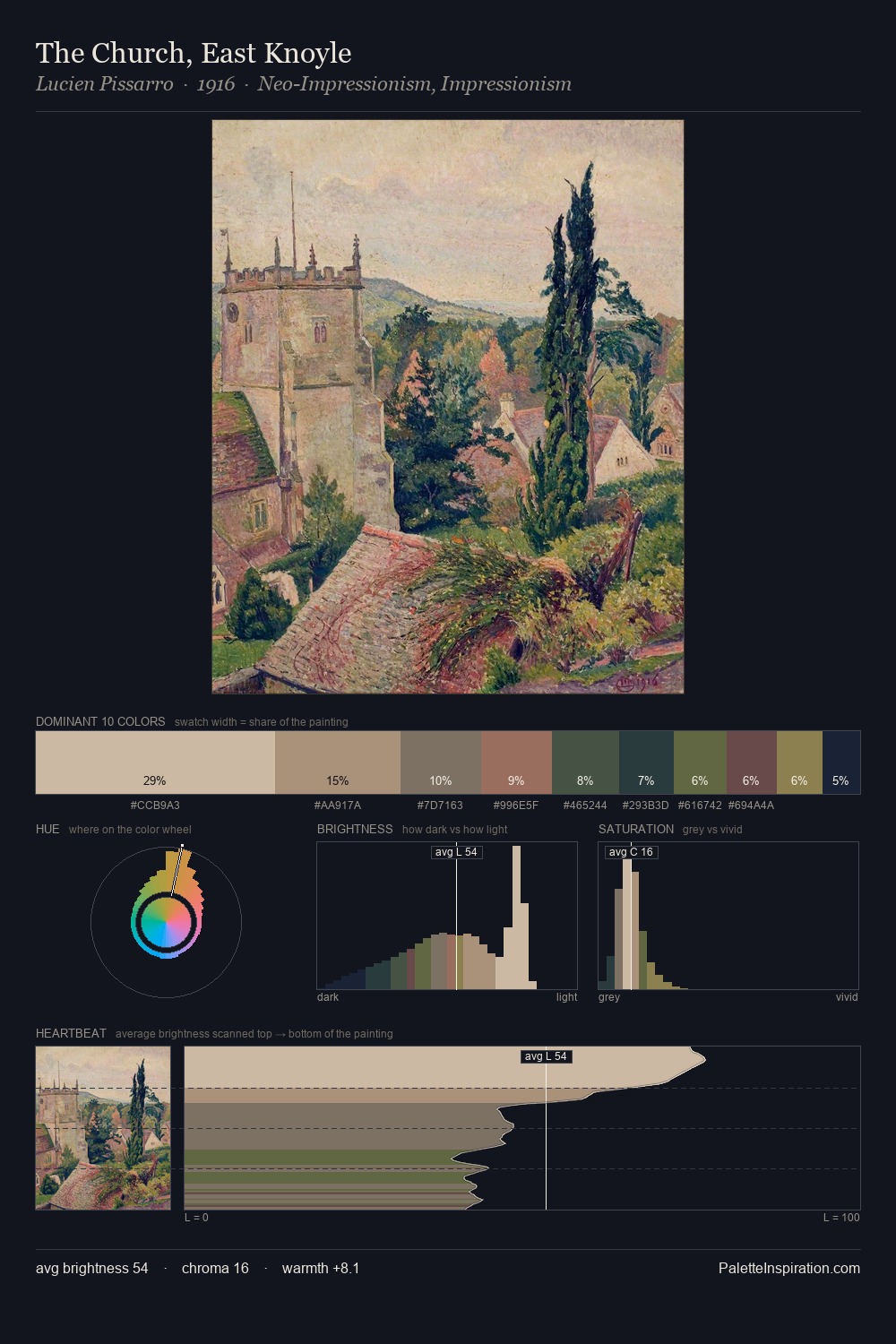The width and height of the screenshot is (896, 1344).
Task: Select the 7% dark teal swatch #293B3D
Action: coord(646,762)
